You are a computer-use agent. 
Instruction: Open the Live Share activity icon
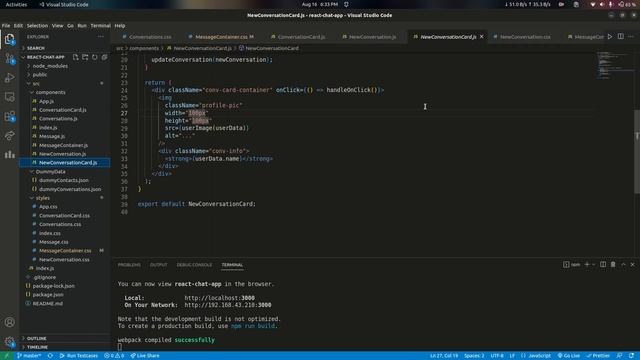pos(9,135)
